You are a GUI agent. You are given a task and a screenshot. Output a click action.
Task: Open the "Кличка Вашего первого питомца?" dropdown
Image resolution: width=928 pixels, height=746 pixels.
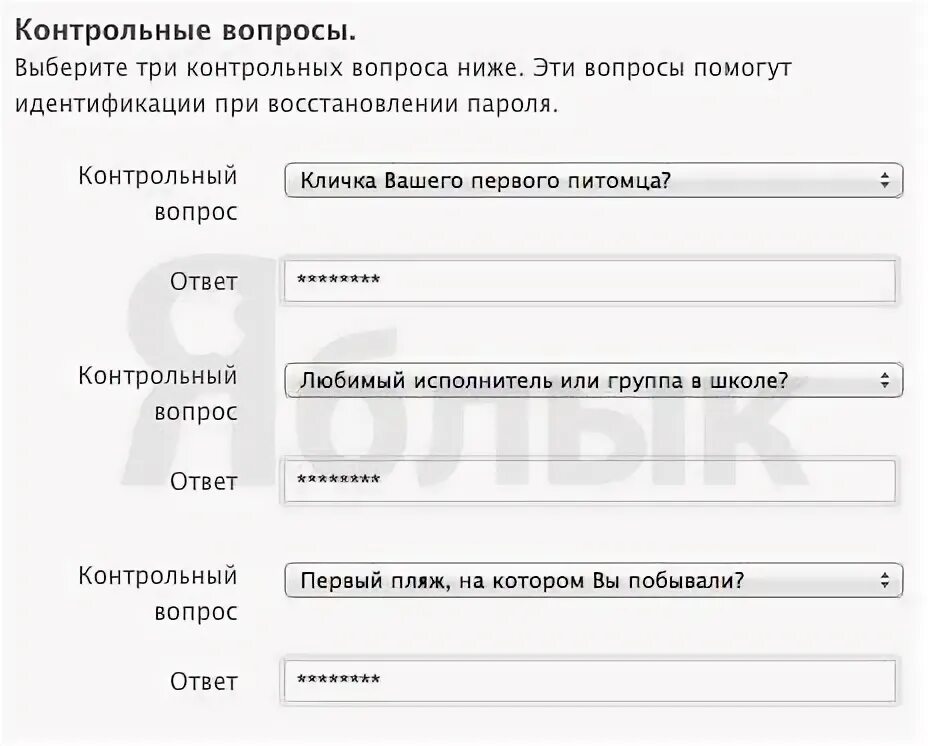pyautogui.click(x=594, y=181)
